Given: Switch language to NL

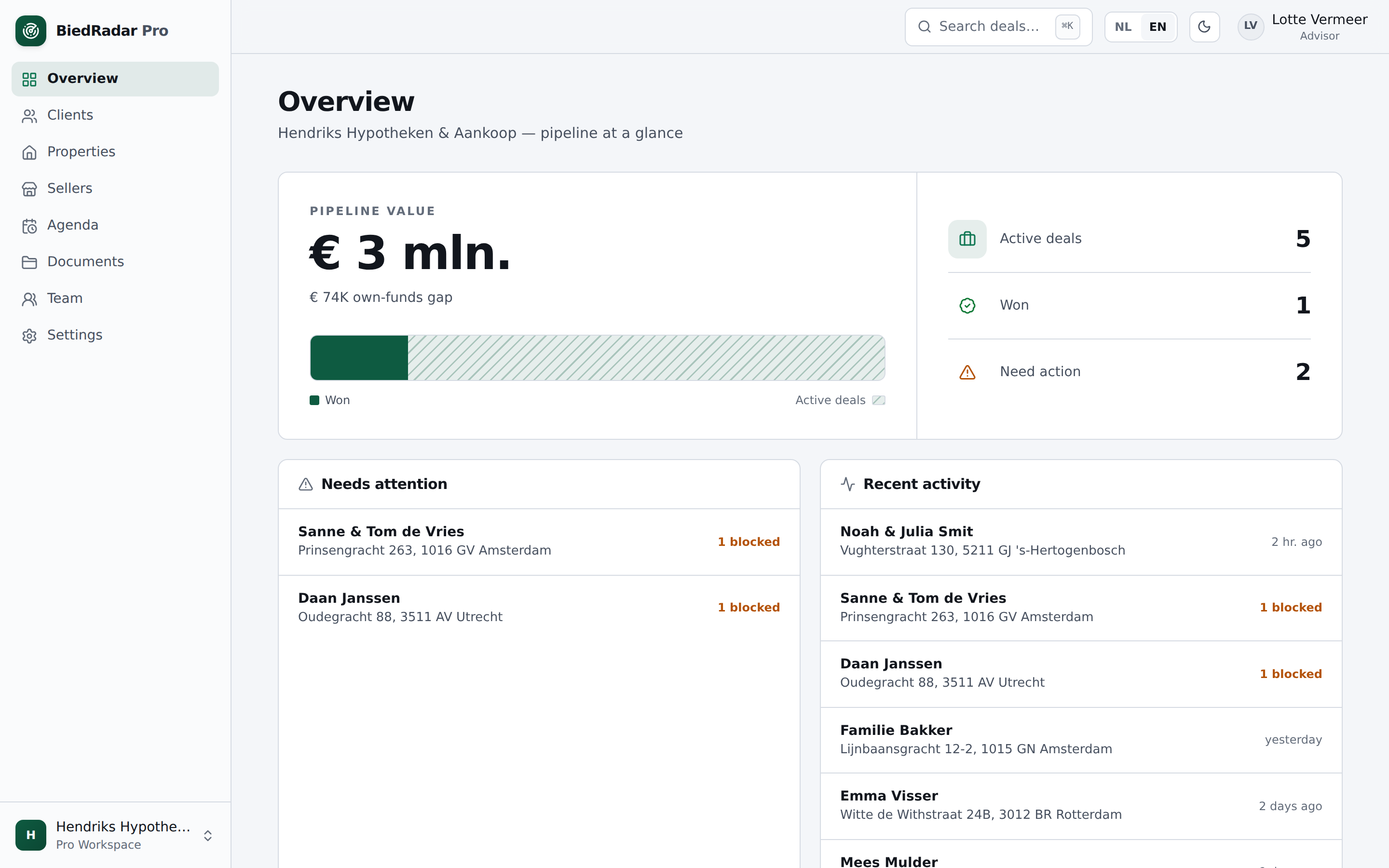Looking at the screenshot, I should tap(1123, 27).
